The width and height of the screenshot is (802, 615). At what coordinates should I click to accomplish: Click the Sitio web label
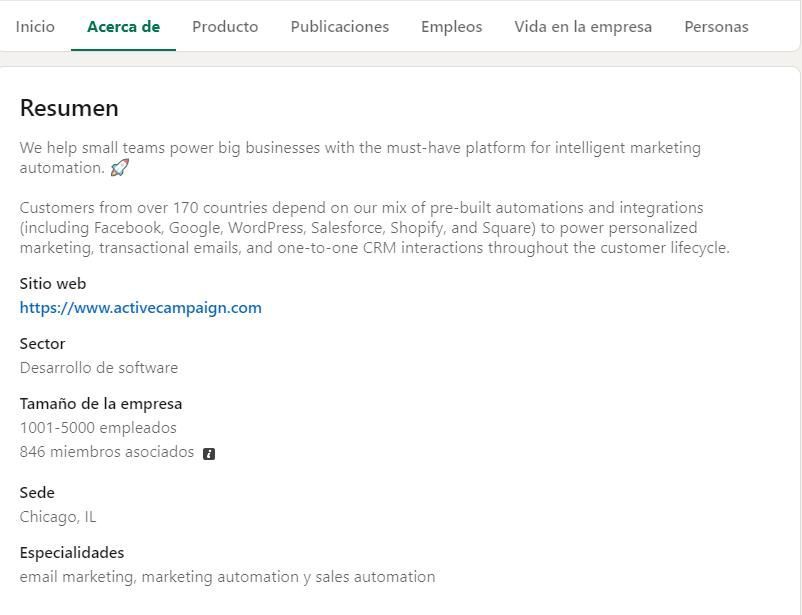point(53,283)
